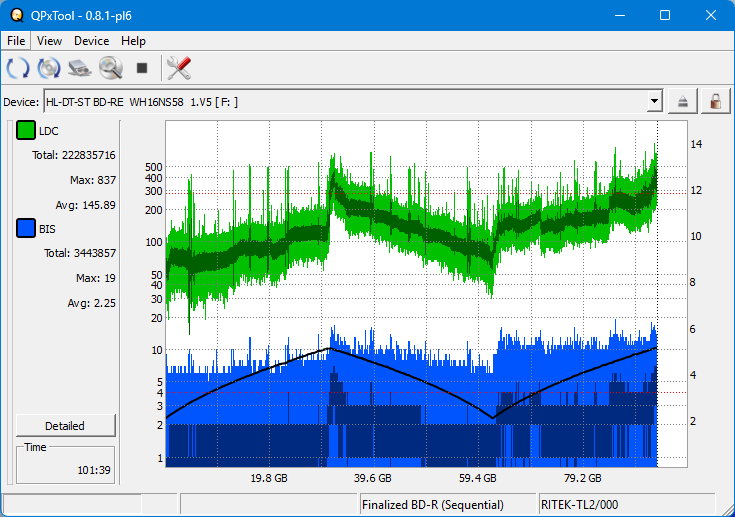Click the Scan/refresh device toolbar icon
The height and width of the screenshot is (517, 735).
tap(18, 68)
